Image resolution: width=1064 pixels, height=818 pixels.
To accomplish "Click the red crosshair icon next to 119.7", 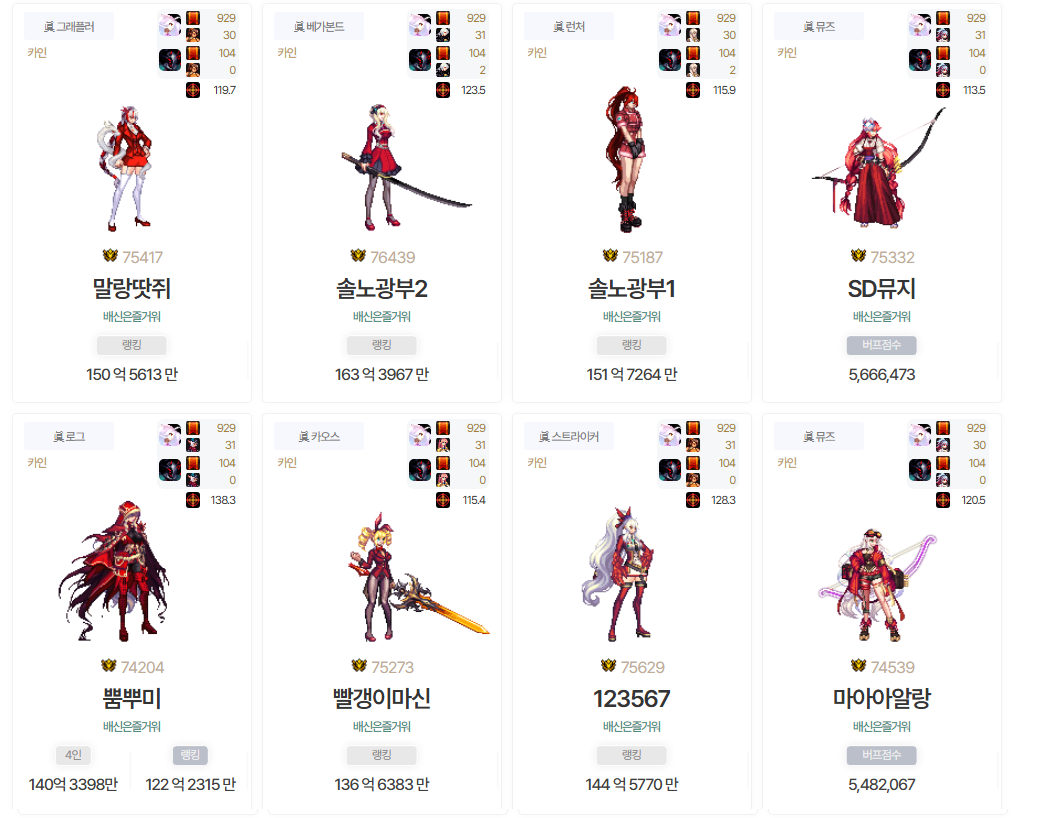I will point(193,90).
